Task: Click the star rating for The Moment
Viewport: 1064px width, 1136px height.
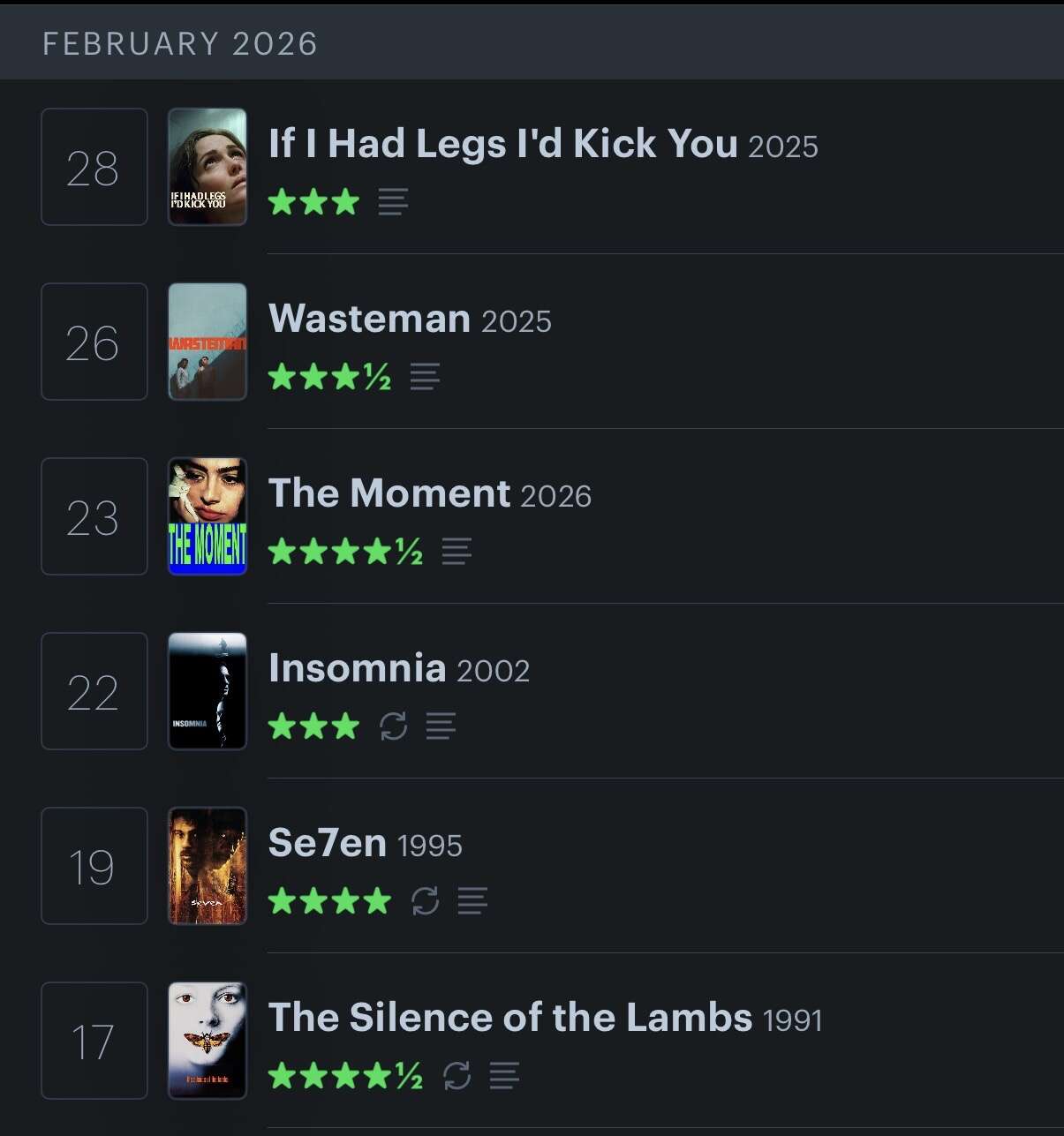Action: tap(344, 552)
